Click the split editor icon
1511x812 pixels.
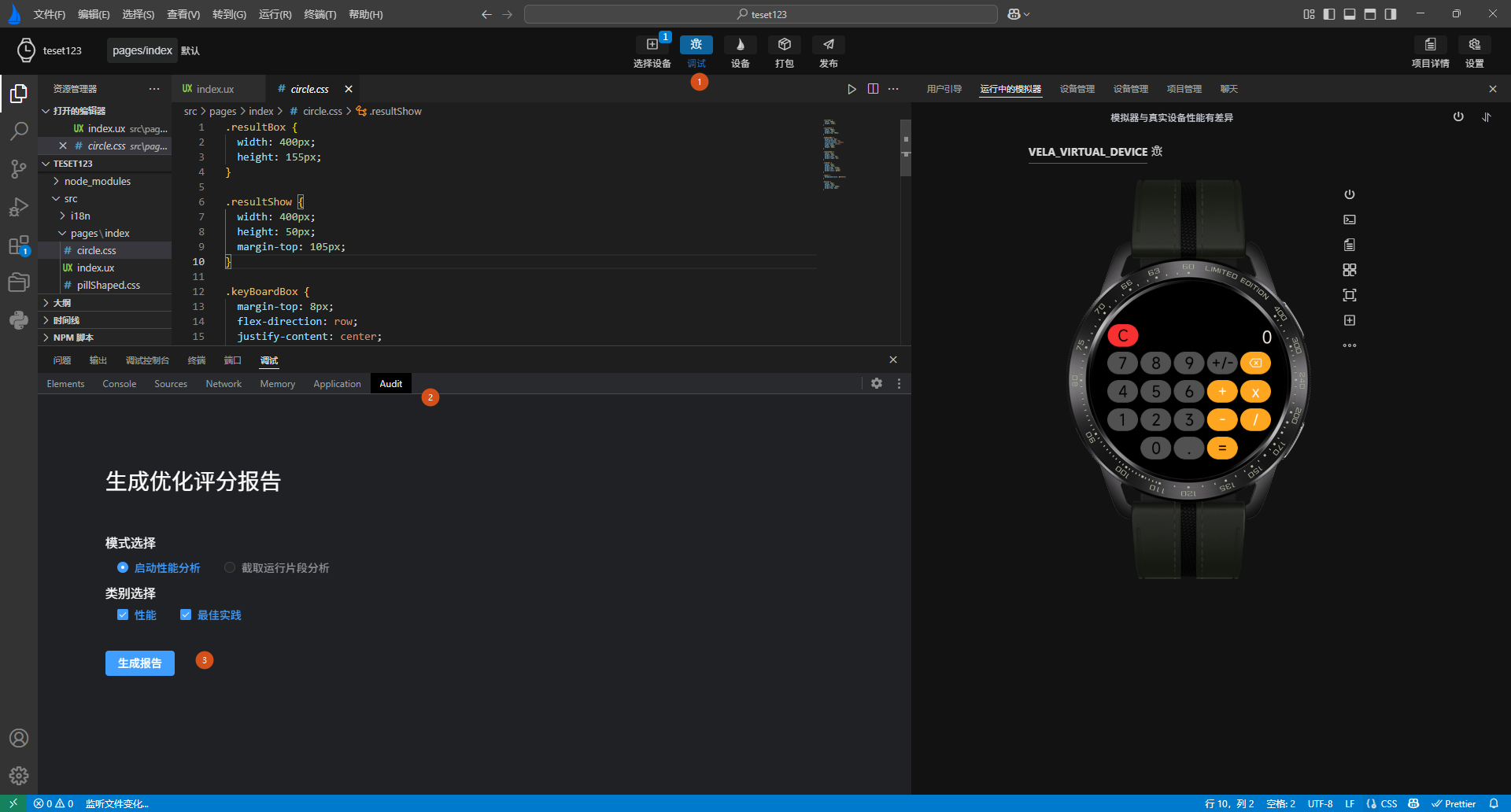point(873,89)
